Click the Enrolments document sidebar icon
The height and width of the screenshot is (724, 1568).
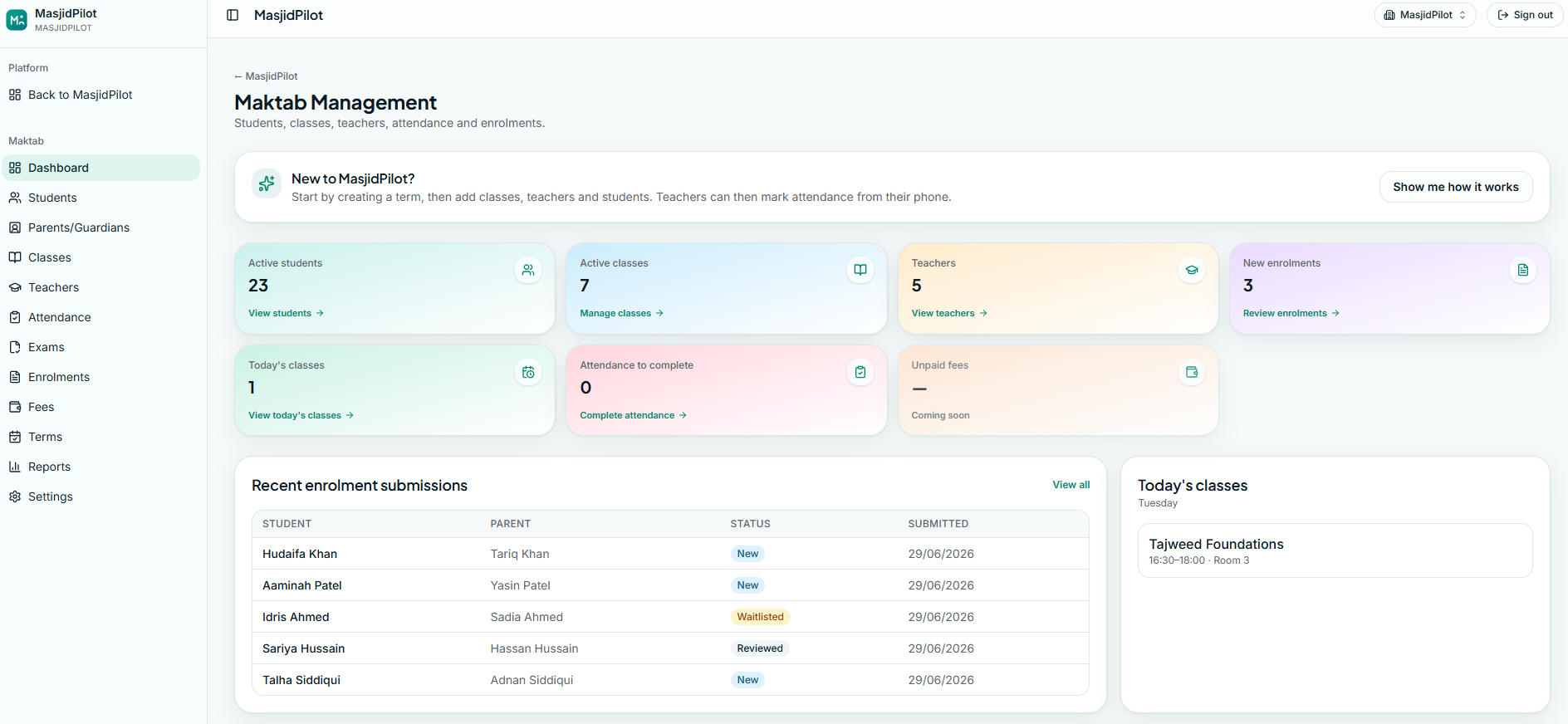[15, 377]
